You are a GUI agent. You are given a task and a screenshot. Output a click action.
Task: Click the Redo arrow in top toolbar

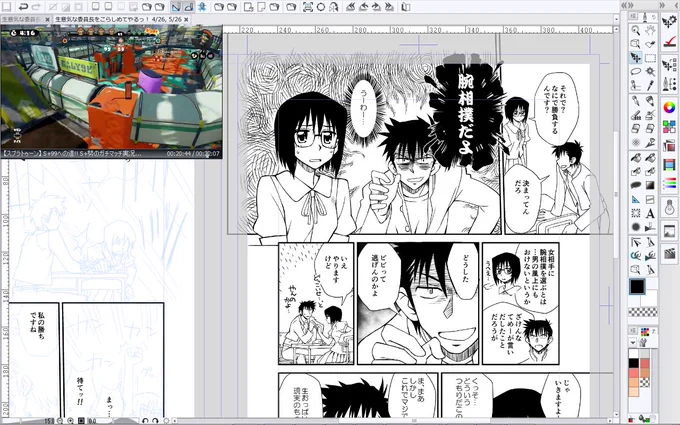[x=36, y=7]
